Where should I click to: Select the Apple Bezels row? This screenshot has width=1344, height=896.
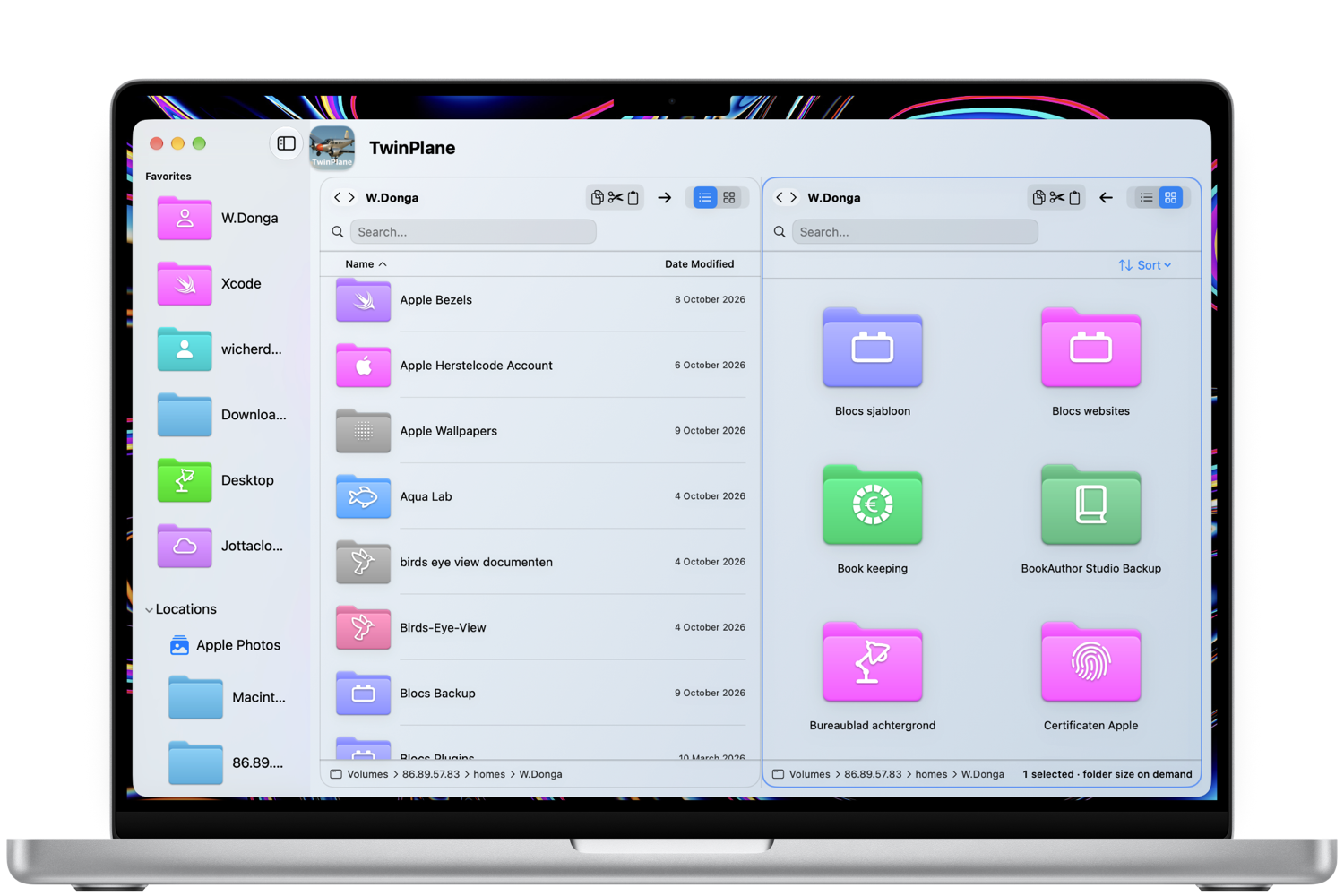(x=540, y=300)
